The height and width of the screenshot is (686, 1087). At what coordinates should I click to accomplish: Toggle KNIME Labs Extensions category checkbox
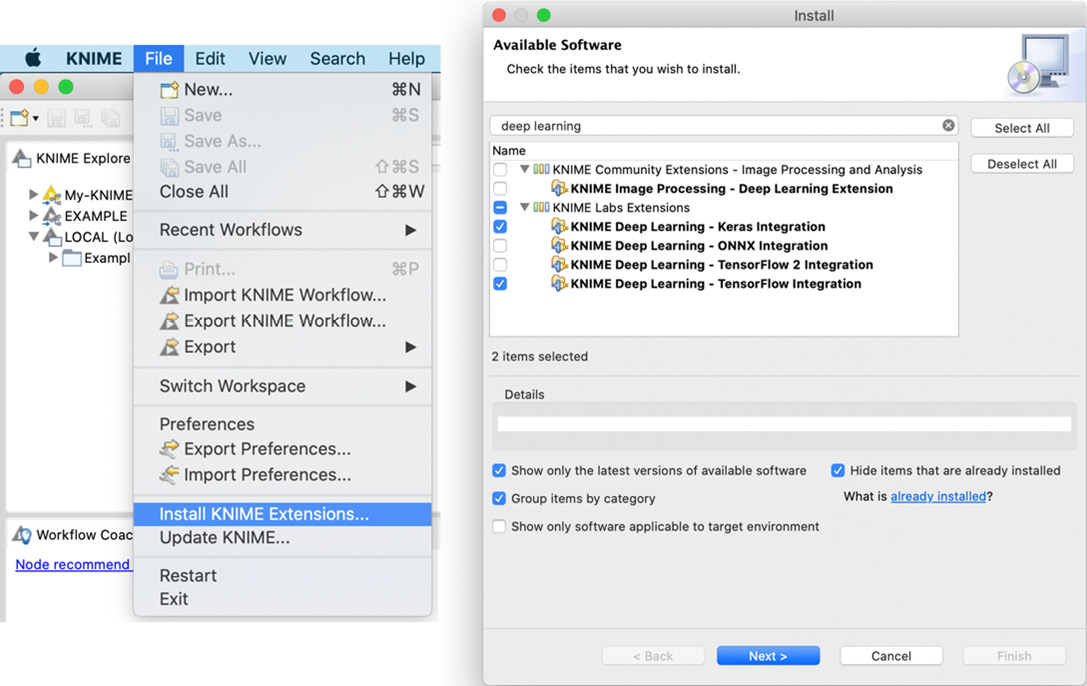tap(500, 207)
